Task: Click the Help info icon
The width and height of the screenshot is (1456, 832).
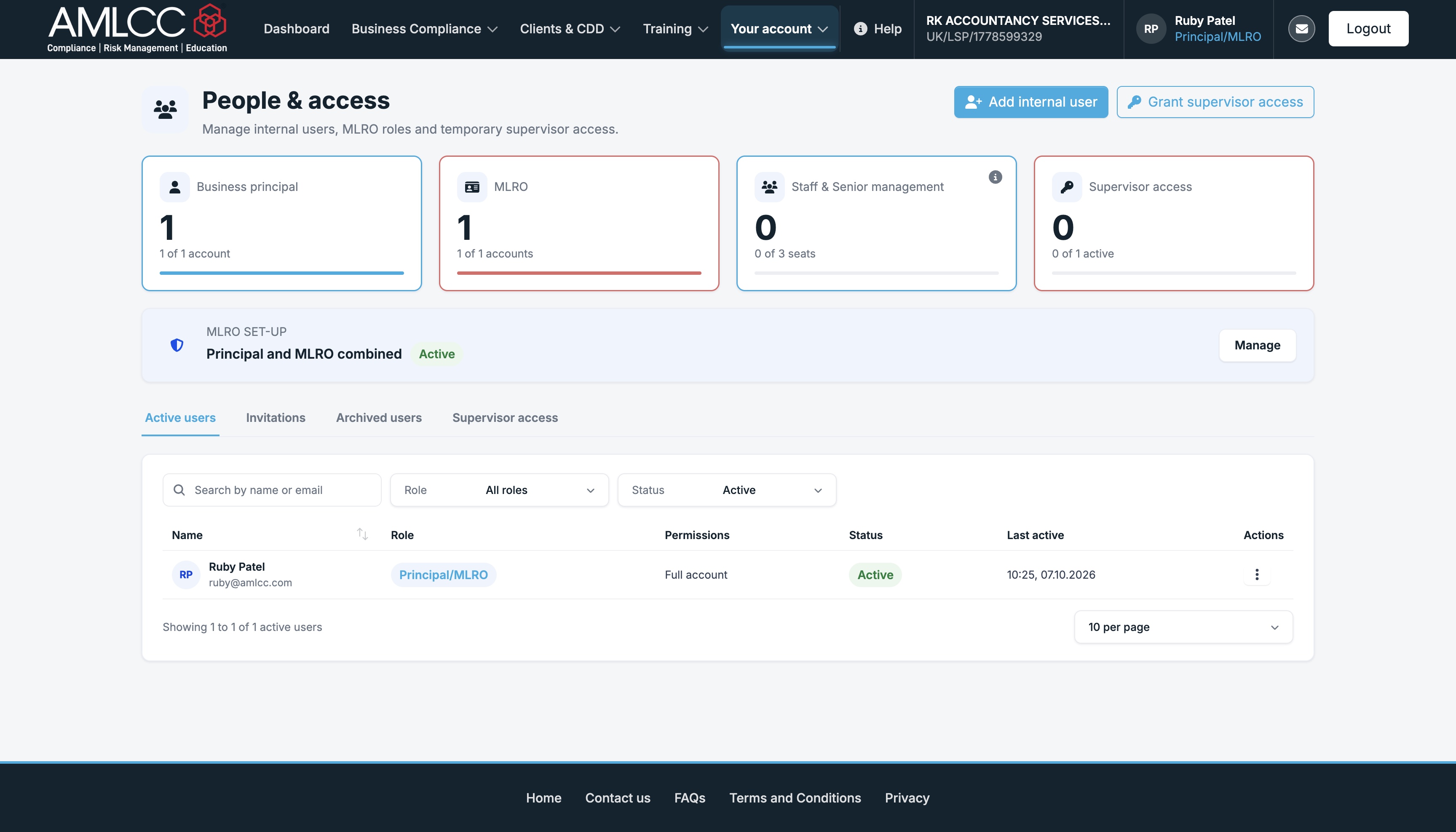Action: 860,29
